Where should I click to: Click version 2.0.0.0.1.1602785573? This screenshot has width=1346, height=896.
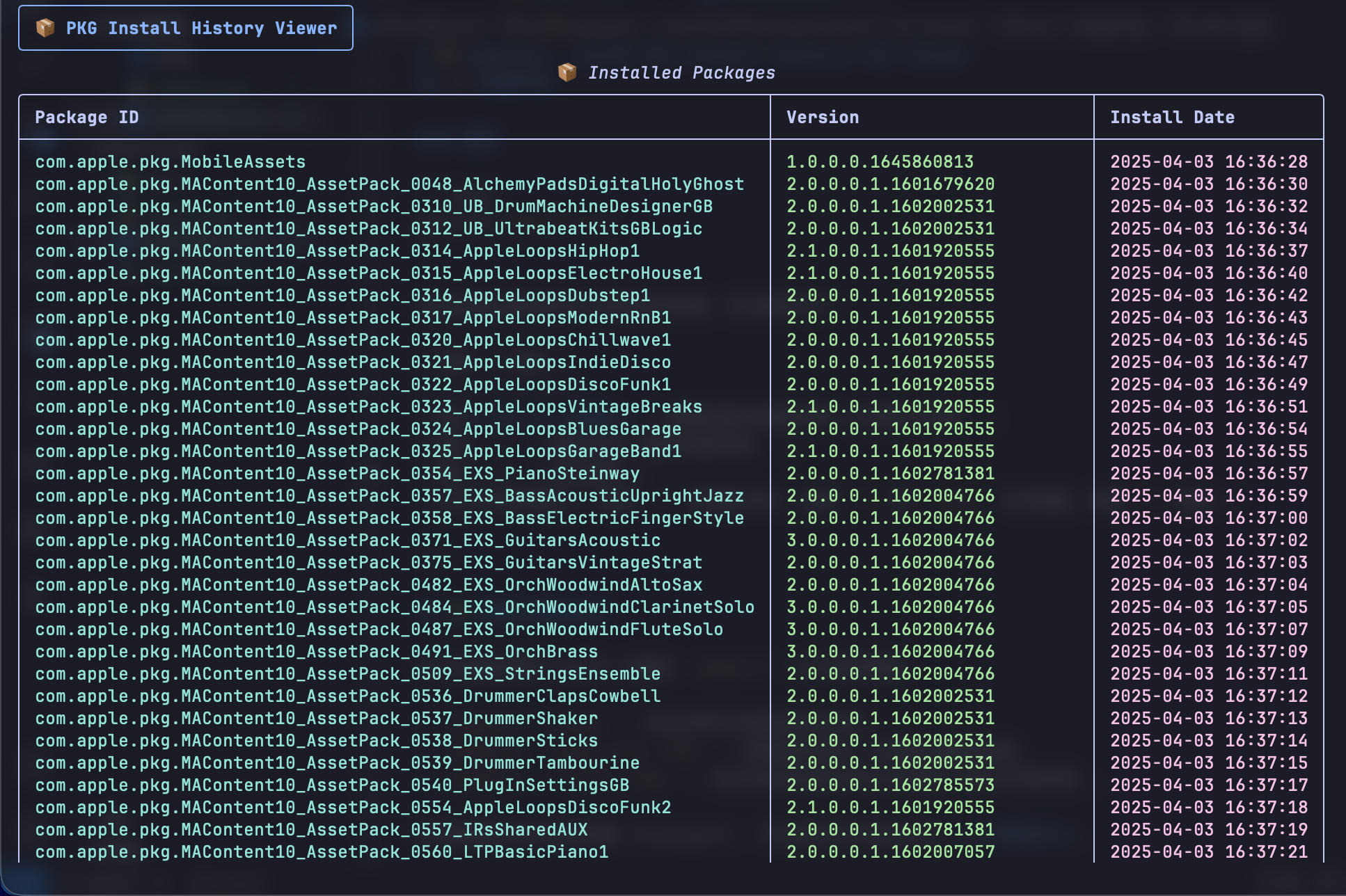891,785
